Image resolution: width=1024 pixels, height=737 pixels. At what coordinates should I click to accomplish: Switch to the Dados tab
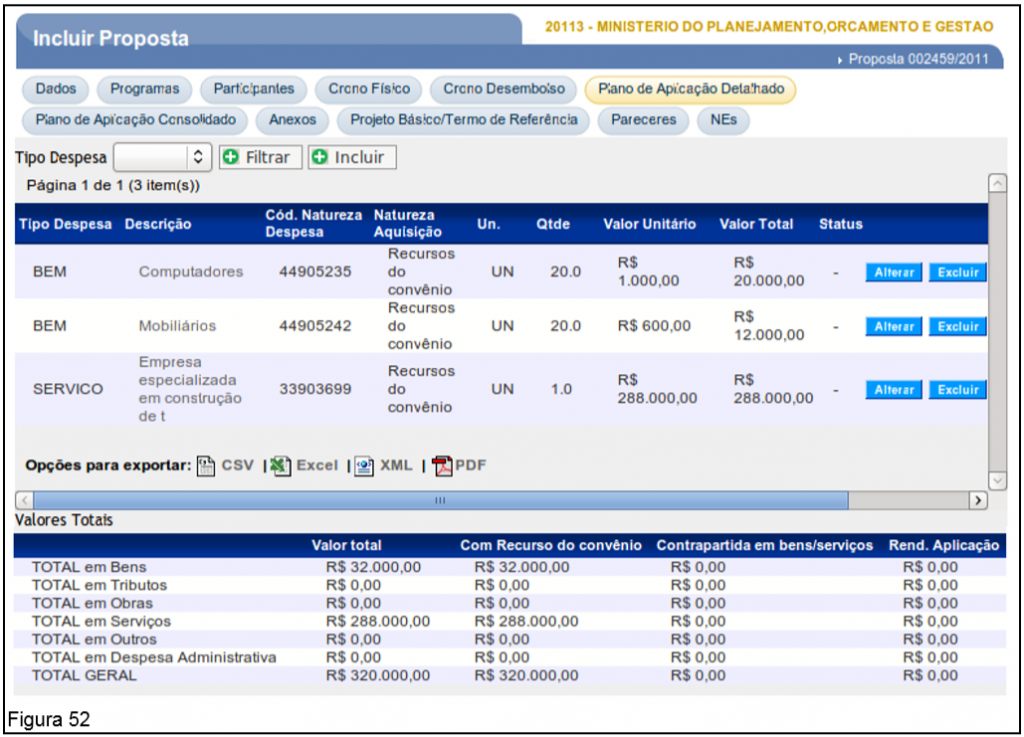pyautogui.click(x=55, y=89)
